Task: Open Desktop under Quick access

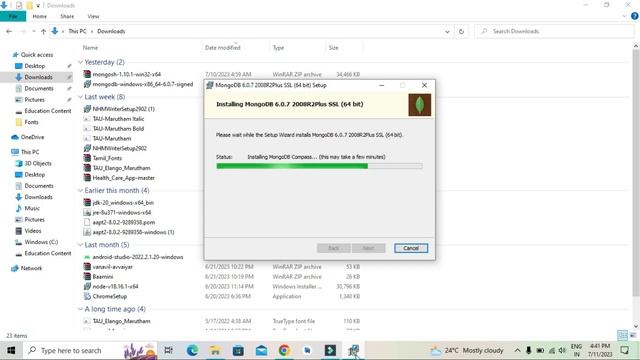Action: point(35,66)
